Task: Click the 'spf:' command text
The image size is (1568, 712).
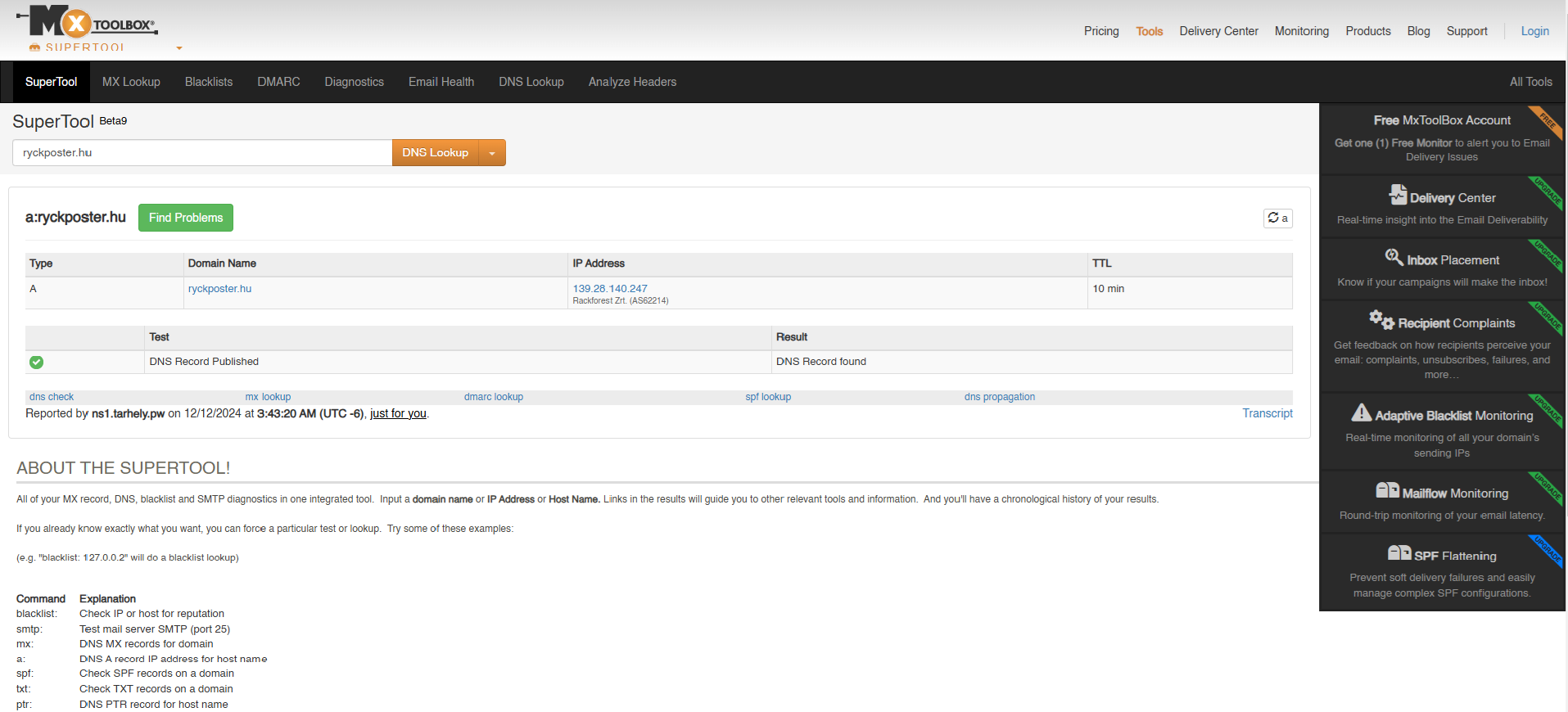Action: [25, 674]
